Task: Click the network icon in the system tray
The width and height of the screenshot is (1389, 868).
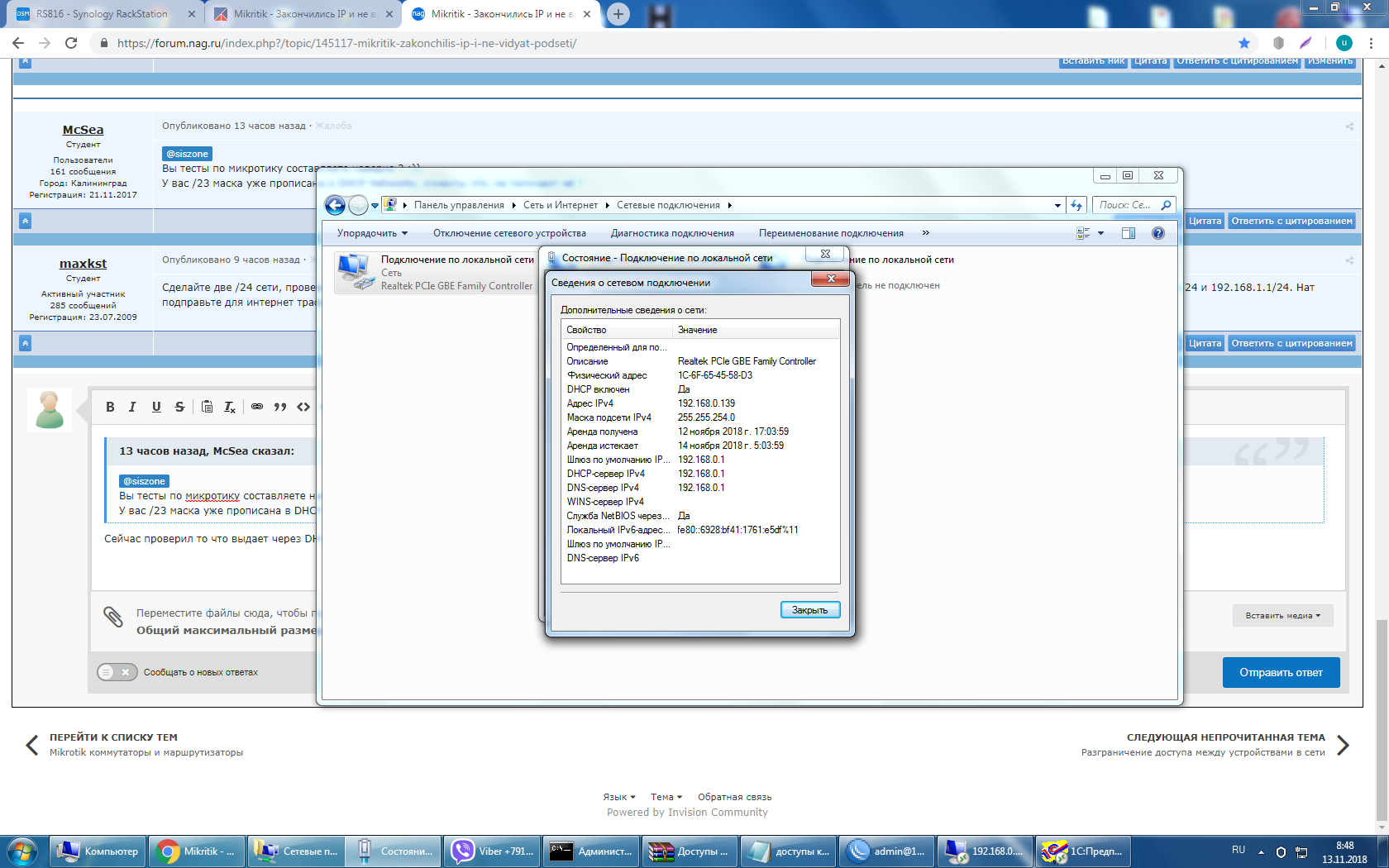Action: 1301,851
